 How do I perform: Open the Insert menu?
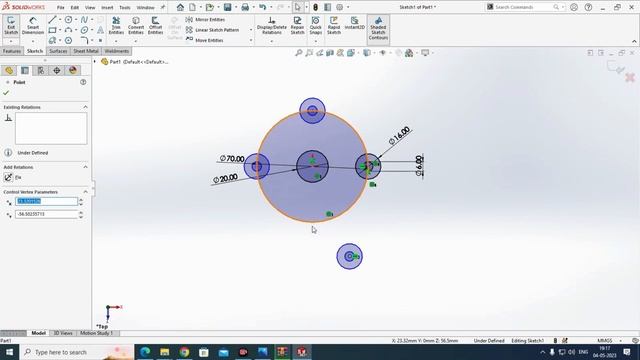pyautogui.click(x=107, y=7)
